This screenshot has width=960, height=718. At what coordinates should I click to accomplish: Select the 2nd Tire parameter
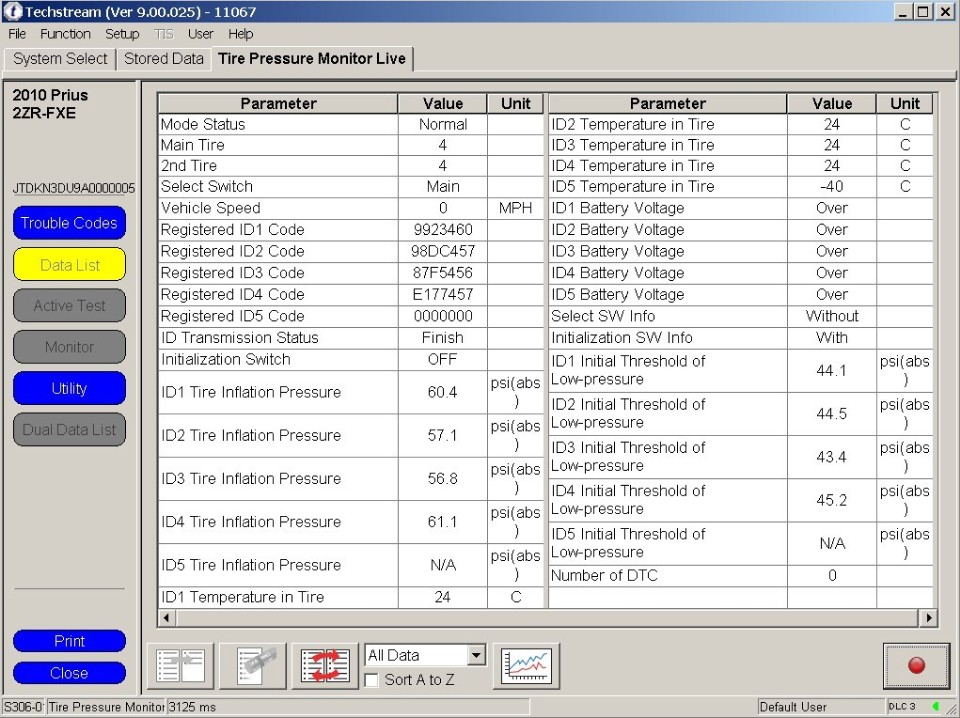point(350,166)
